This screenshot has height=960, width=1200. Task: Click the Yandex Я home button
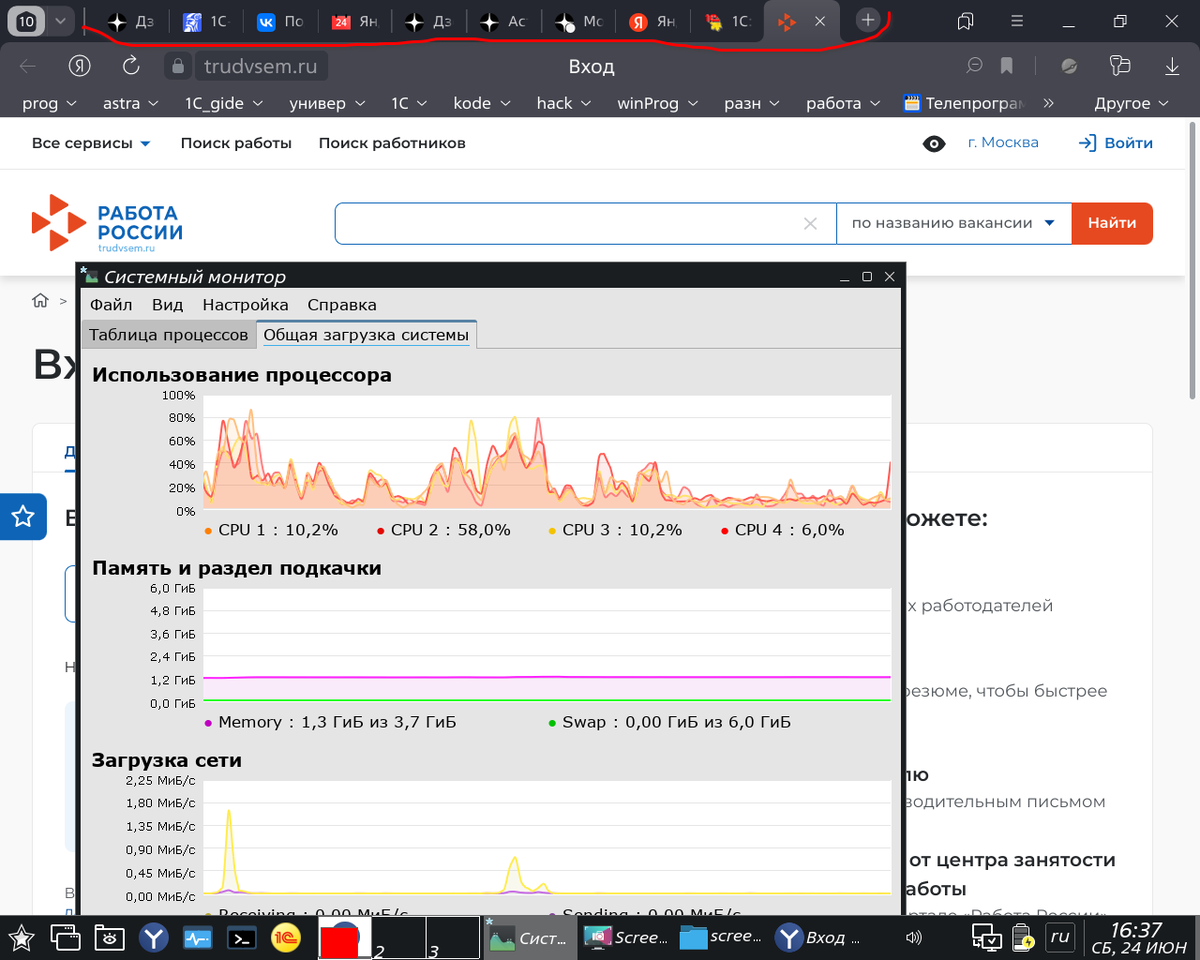[x=80, y=66]
